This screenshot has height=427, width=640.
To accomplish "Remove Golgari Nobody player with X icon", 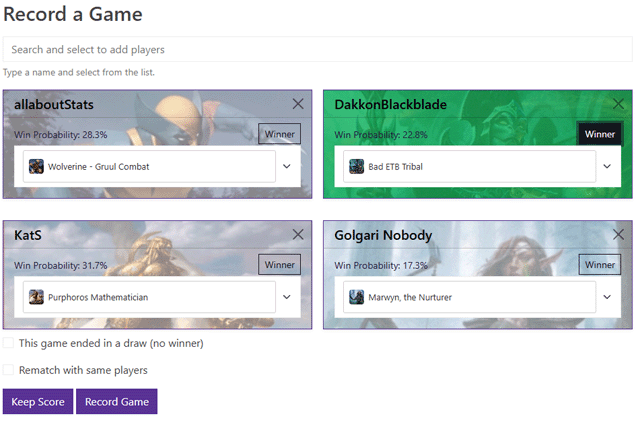I will pyautogui.click(x=618, y=234).
